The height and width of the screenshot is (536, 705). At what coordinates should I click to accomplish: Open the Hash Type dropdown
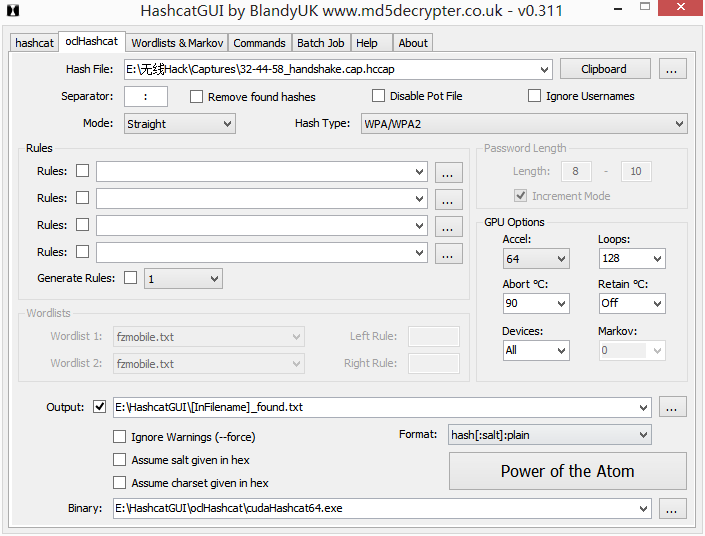tap(523, 124)
